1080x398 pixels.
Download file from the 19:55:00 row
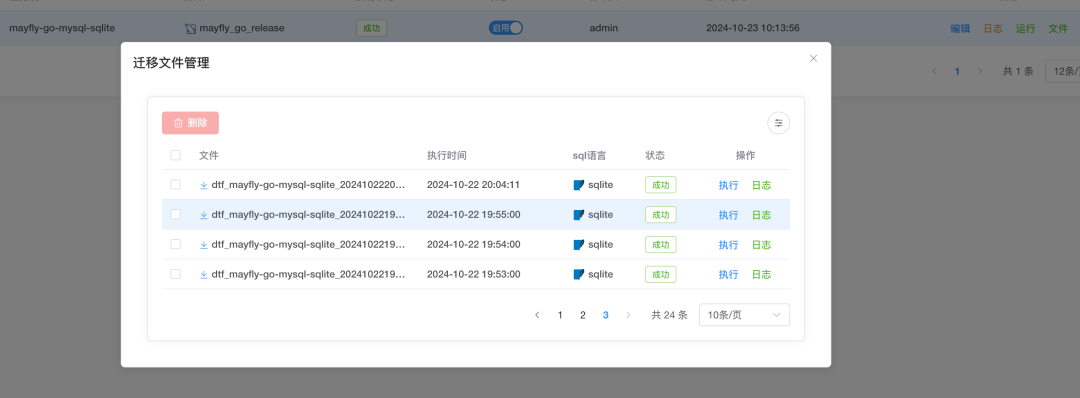(x=204, y=215)
